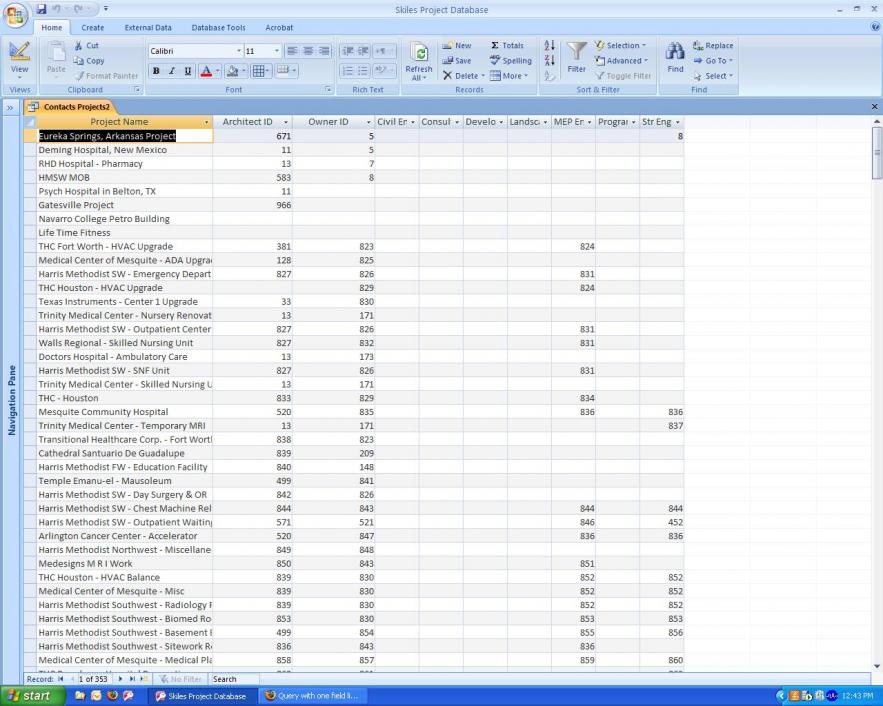Switch to the Acrobat tab
The image size is (883, 706).
(x=279, y=28)
